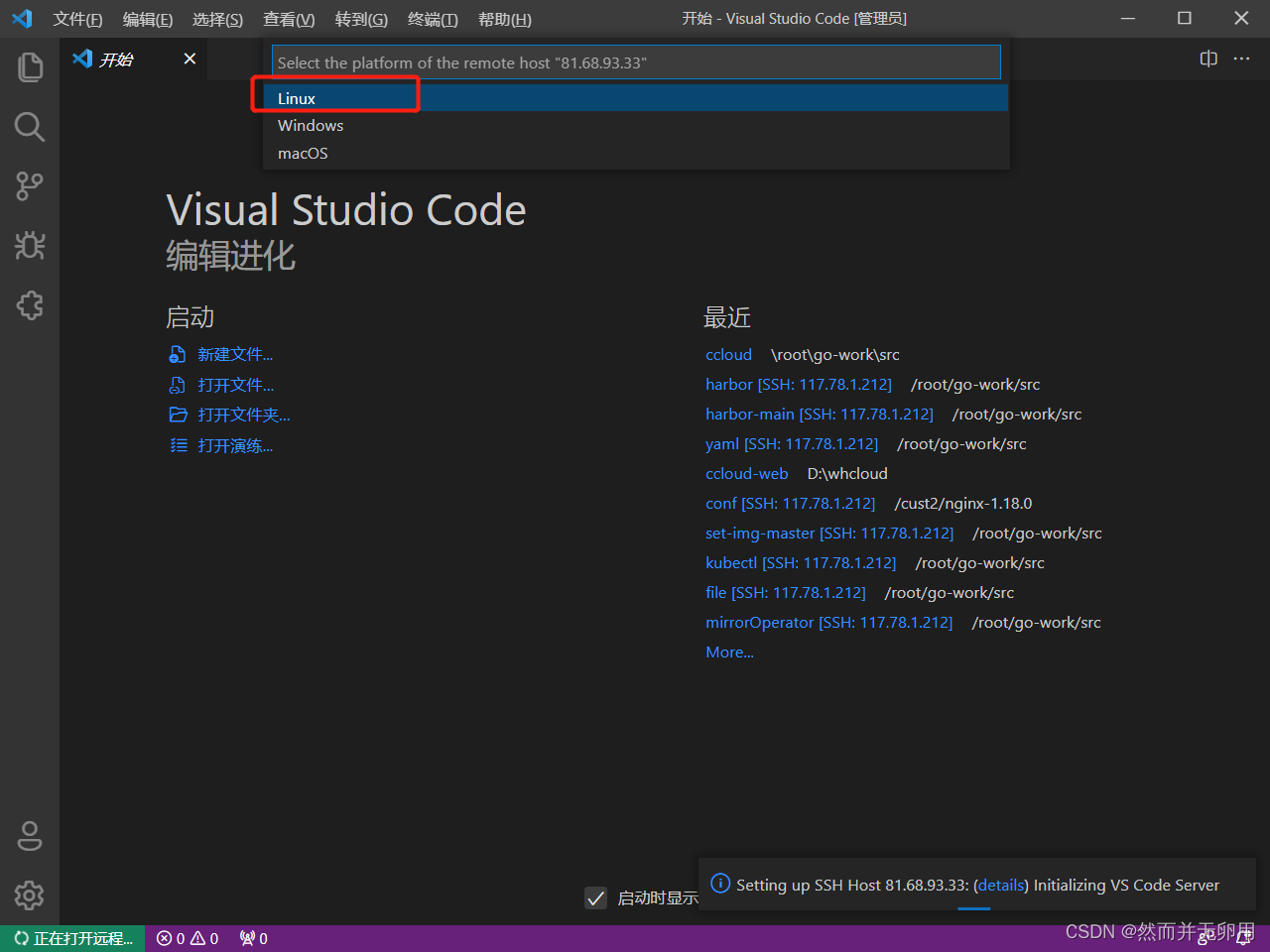Screen dimensions: 1270x952
Task: Open recent project ccloud-web
Action: pyautogui.click(x=746, y=473)
